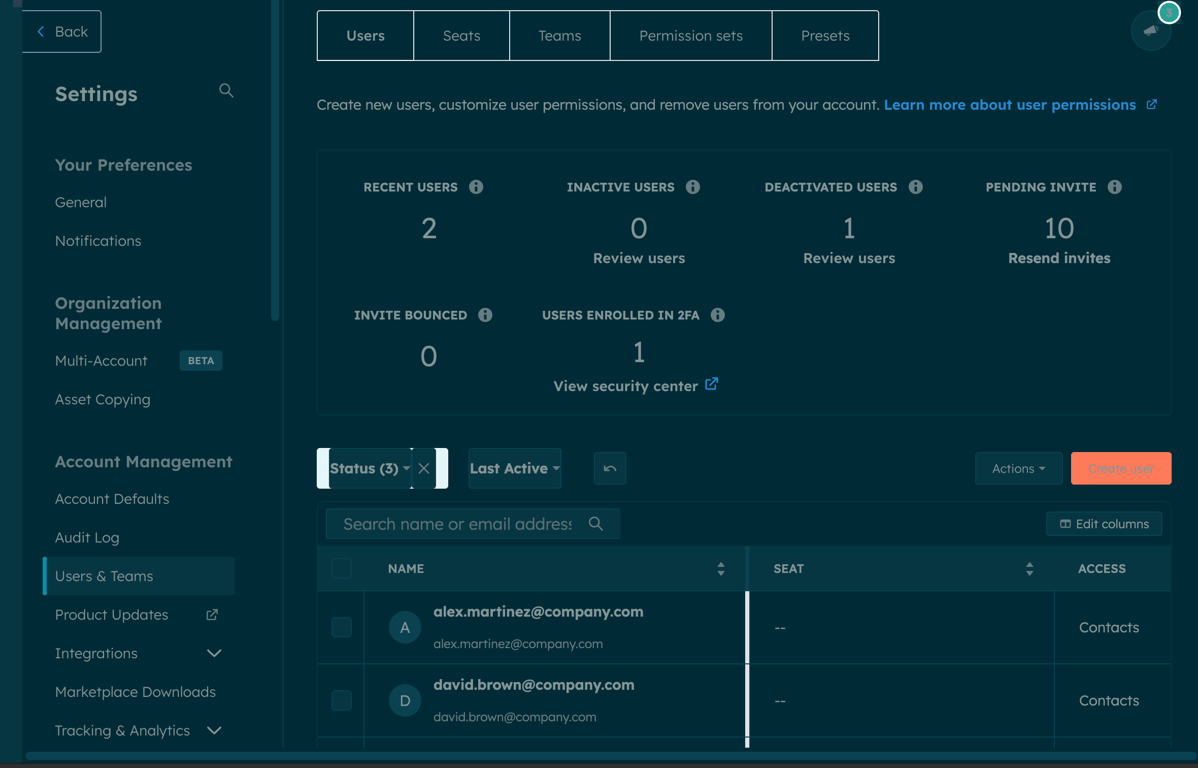1198x768 pixels.
Task: Switch to the Seats tab
Action: (x=461, y=35)
